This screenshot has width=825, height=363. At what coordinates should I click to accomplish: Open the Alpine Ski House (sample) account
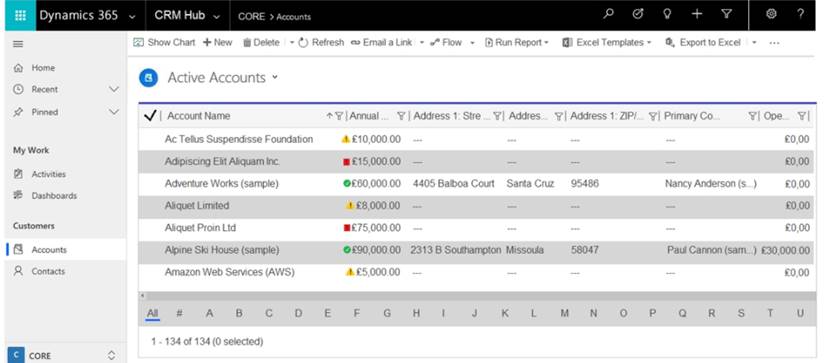[222, 250]
